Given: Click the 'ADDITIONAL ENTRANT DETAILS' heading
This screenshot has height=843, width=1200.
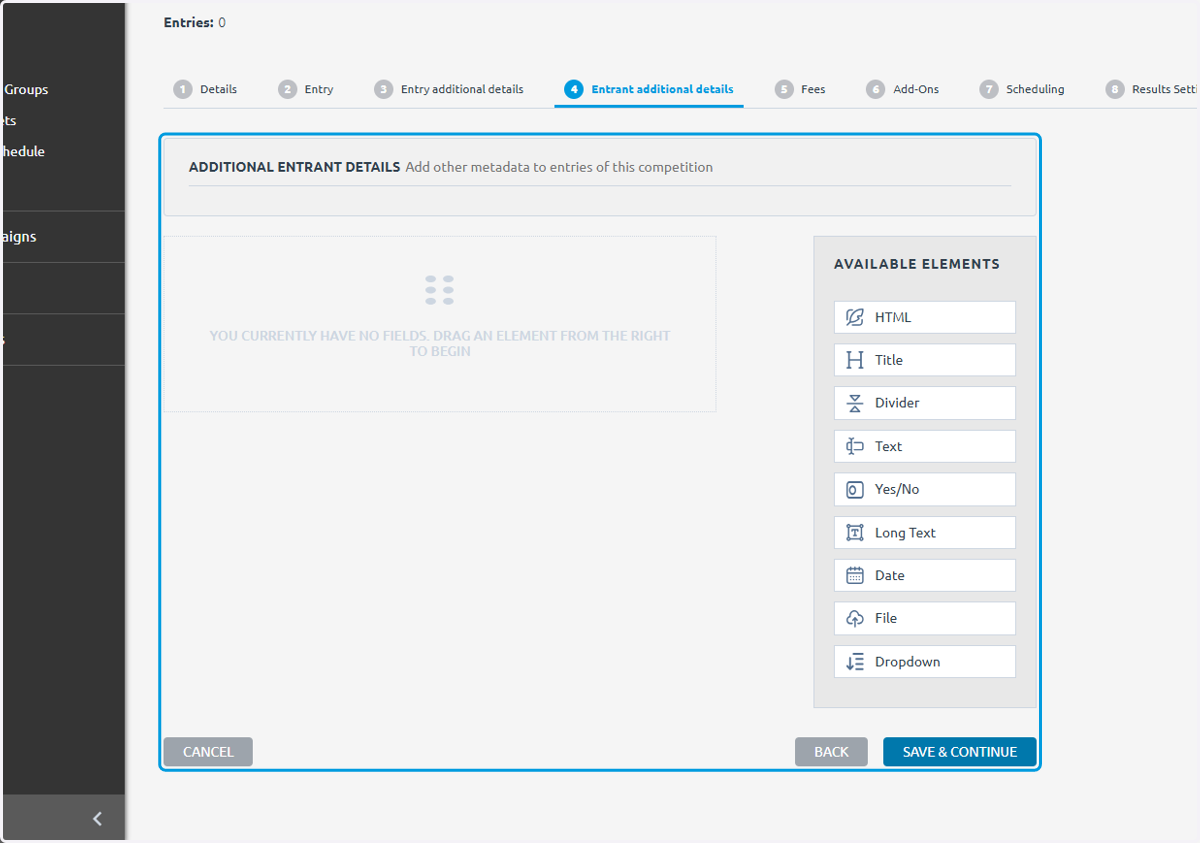Looking at the screenshot, I should coord(294,167).
